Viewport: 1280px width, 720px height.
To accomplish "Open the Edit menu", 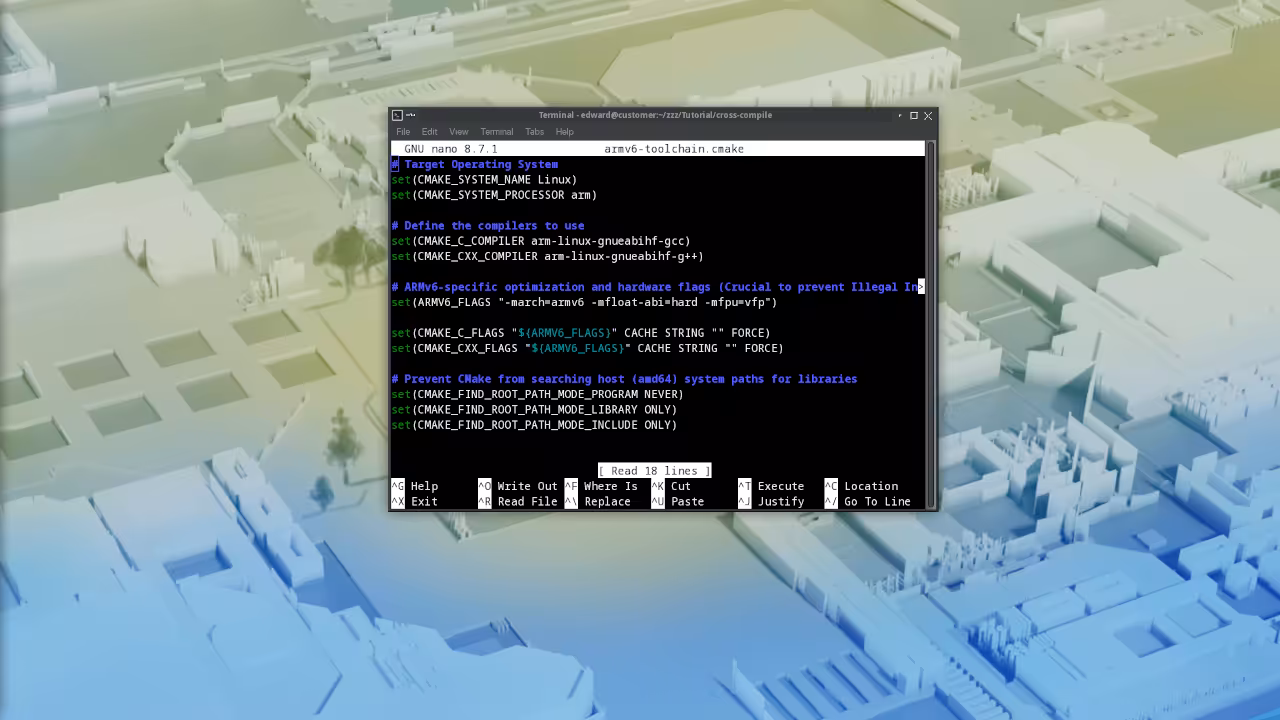I will coord(429,132).
